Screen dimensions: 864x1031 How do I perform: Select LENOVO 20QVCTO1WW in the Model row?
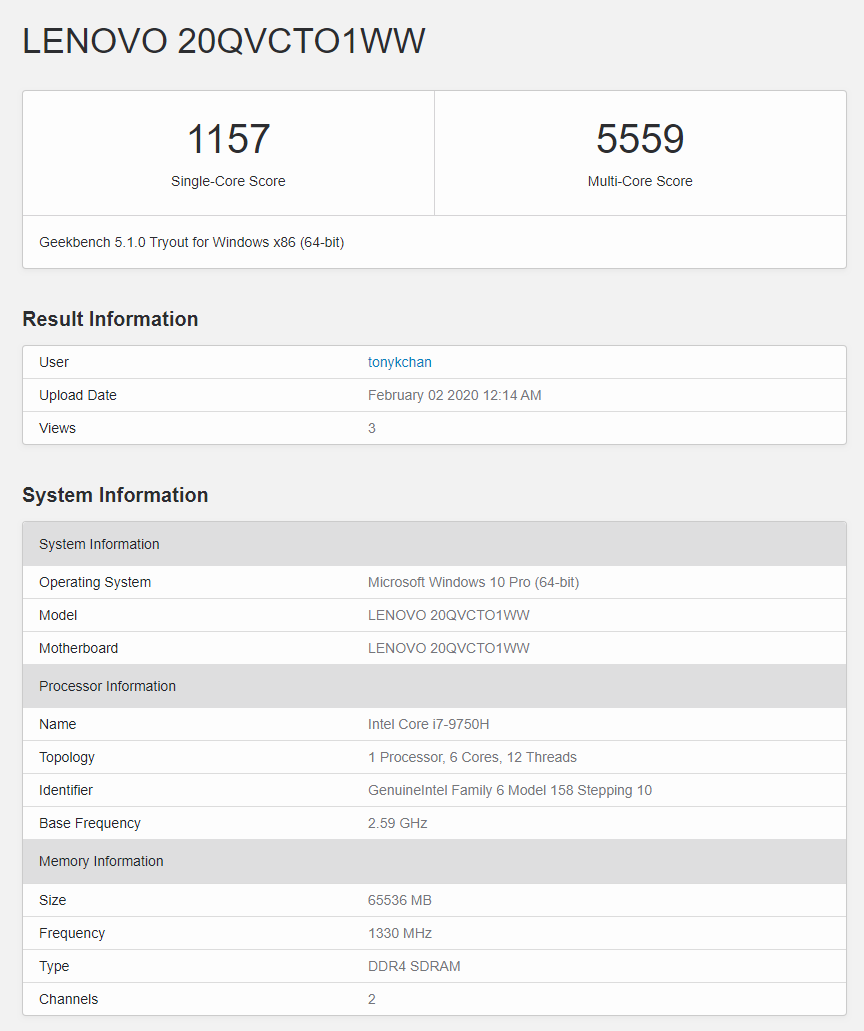coord(448,615)
